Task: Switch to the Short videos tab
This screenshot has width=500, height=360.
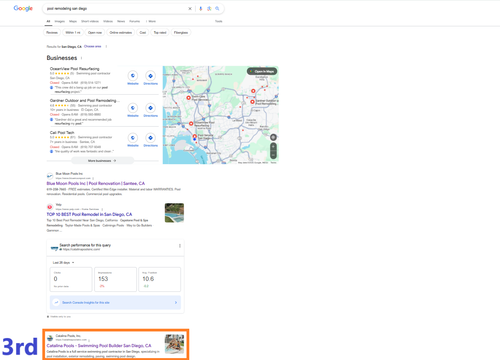Action: (x=90, y=21)
